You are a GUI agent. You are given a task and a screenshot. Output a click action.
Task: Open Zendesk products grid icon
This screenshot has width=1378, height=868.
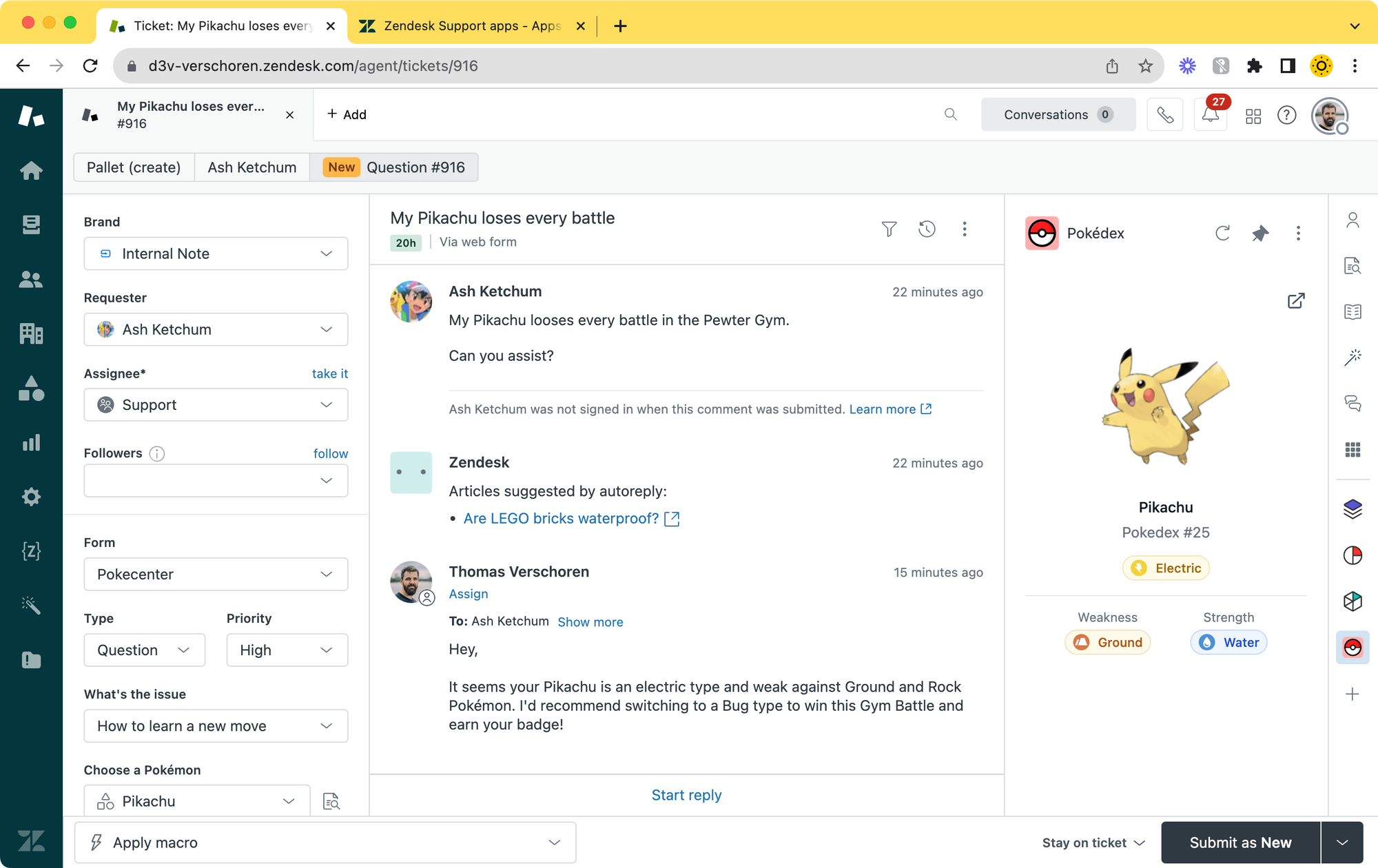coord(1253,115)
